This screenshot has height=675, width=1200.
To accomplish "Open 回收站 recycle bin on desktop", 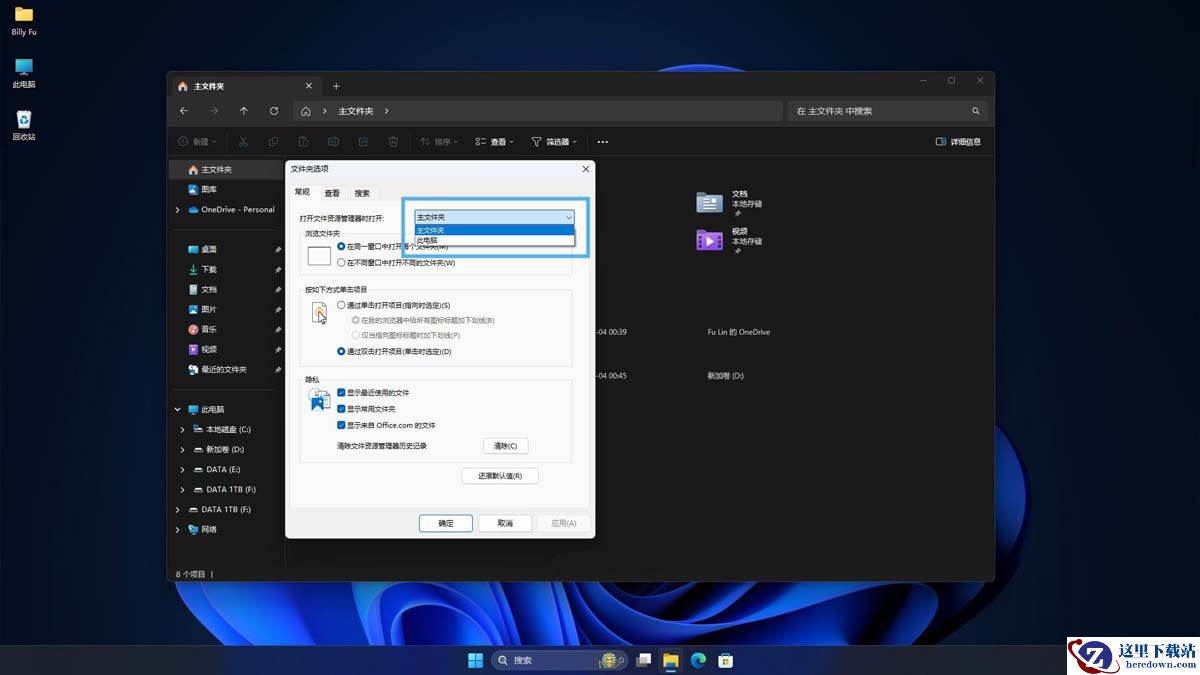I will (24, 125).
